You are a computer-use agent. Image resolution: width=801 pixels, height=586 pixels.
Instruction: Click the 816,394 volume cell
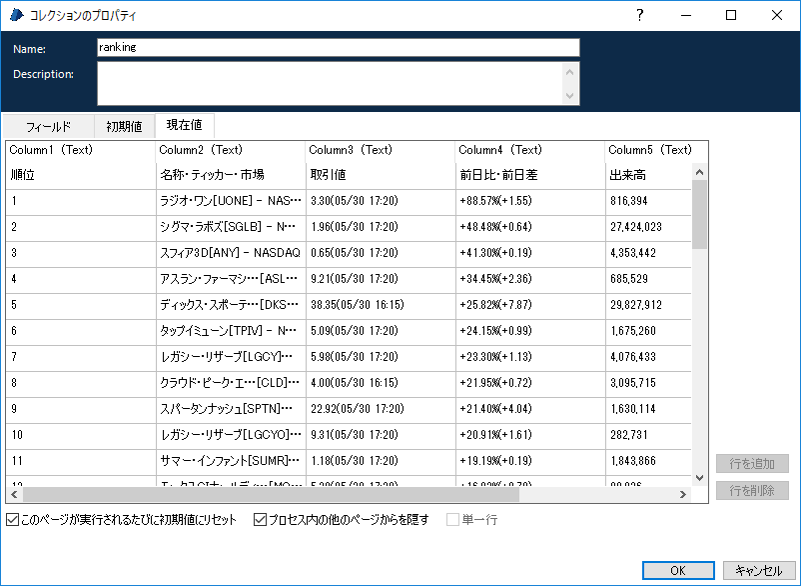648,201
